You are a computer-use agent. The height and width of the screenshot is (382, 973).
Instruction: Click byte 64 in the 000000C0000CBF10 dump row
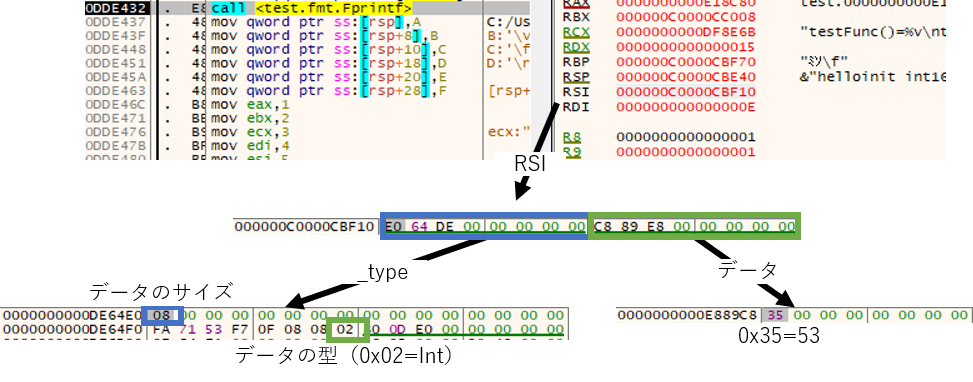click(x=419, y=227)
